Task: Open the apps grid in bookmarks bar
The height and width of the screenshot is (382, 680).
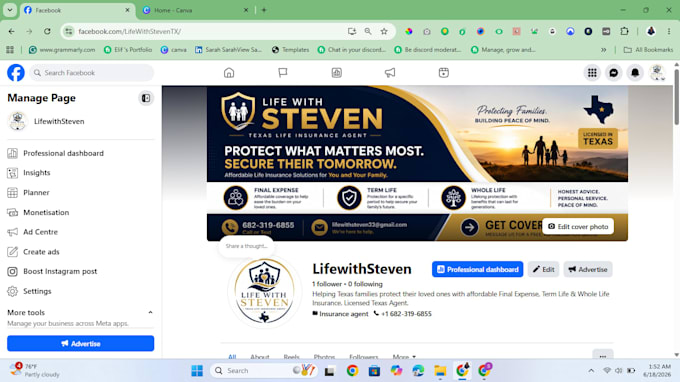Action: coord(10,50)
